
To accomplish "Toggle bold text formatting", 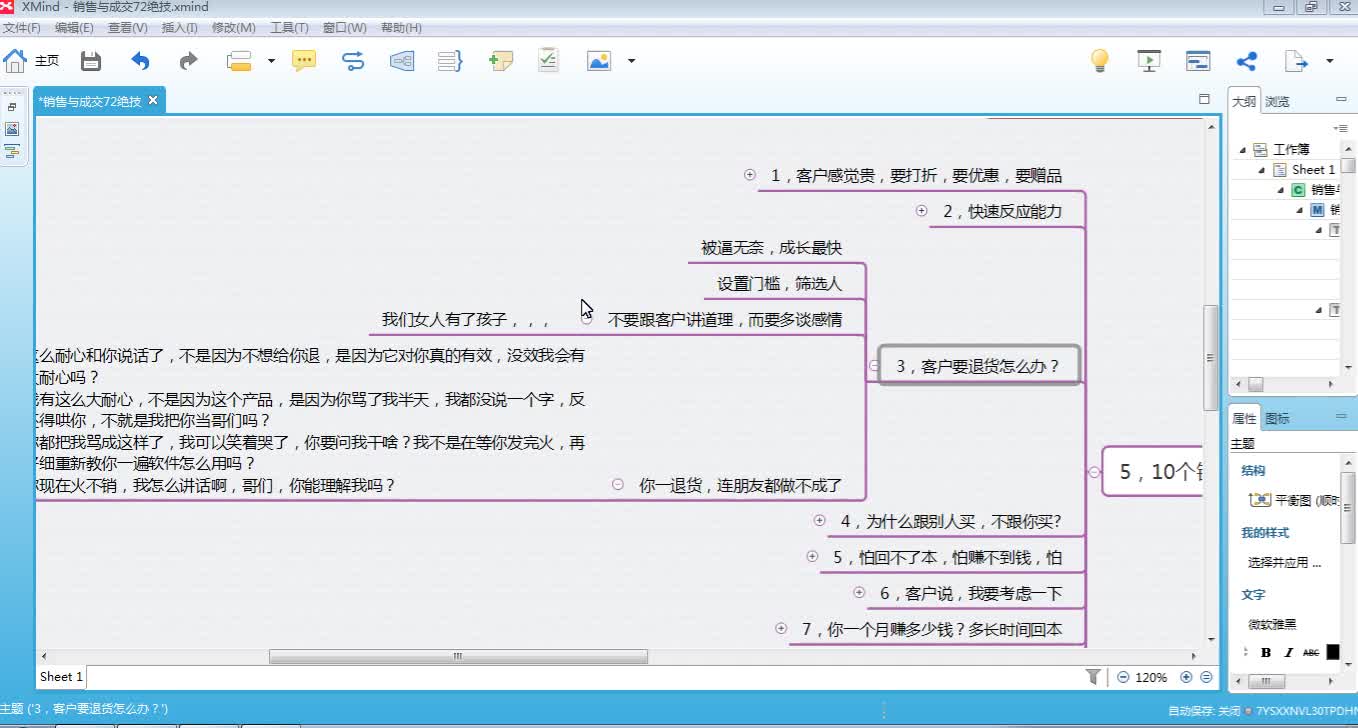I will click(x=1265, y=653).
